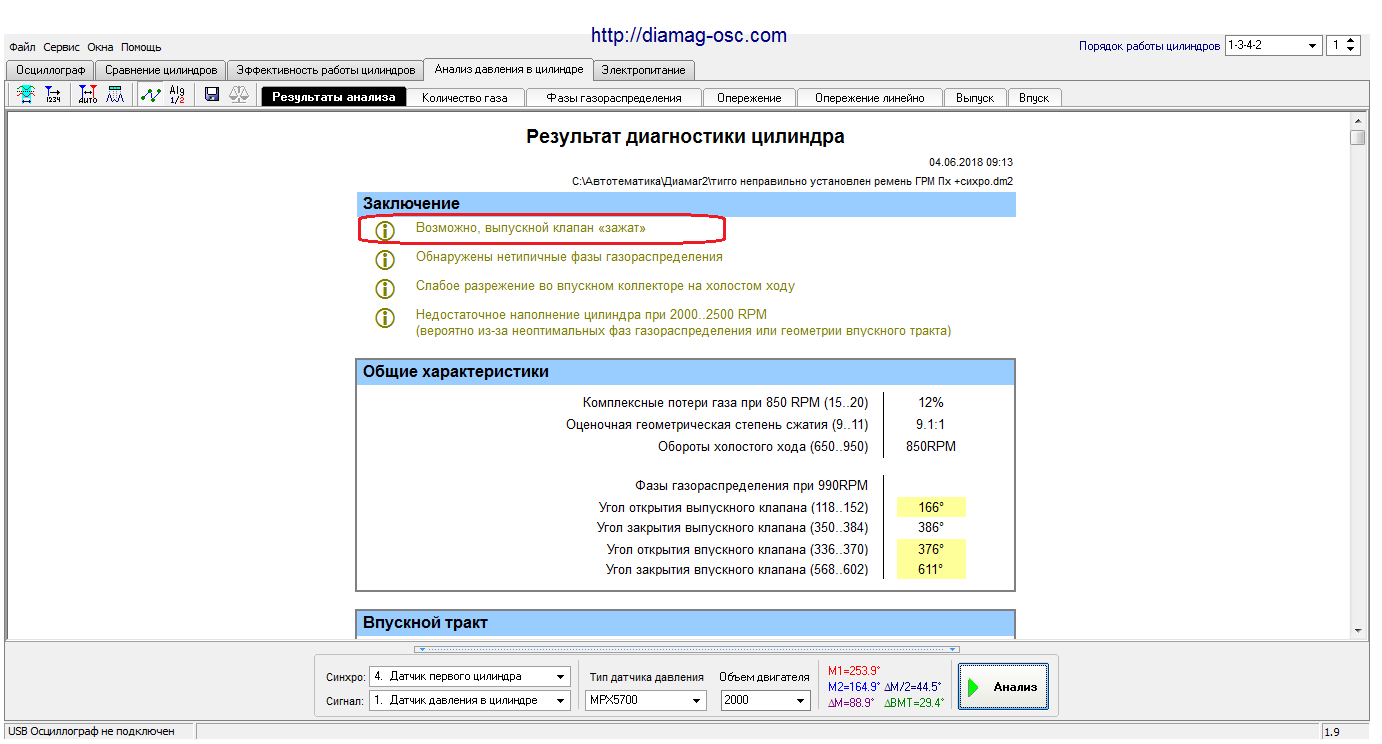Click the 9.1:1 compression ratio value
This screenshot has width=1382, height=744.
(x=931, y=425)
